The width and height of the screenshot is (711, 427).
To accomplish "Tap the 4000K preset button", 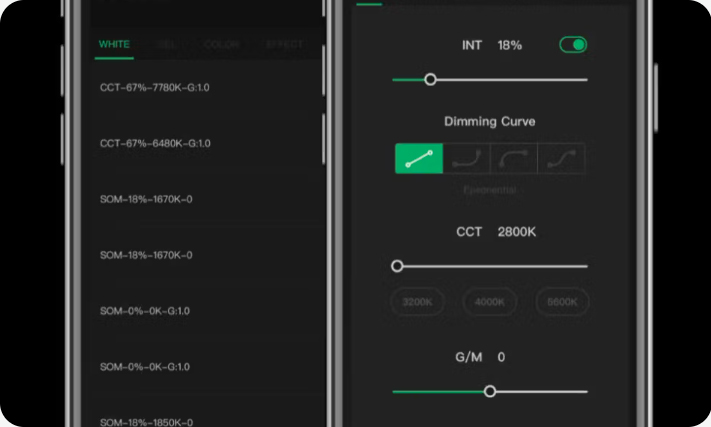I will click(x=490, y=301).
